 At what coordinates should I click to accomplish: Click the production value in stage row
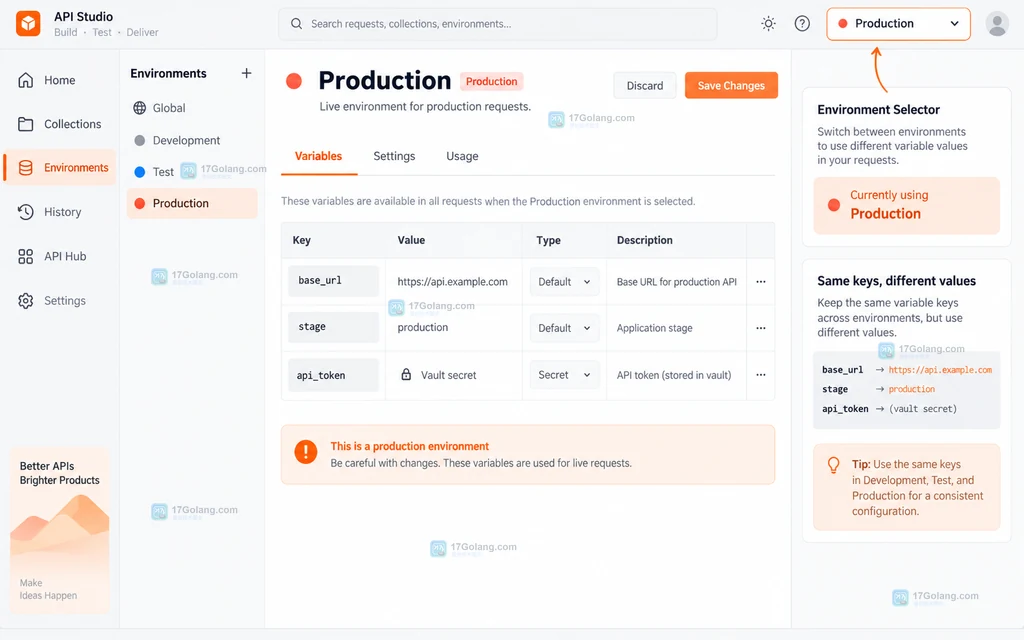(423, 327)
